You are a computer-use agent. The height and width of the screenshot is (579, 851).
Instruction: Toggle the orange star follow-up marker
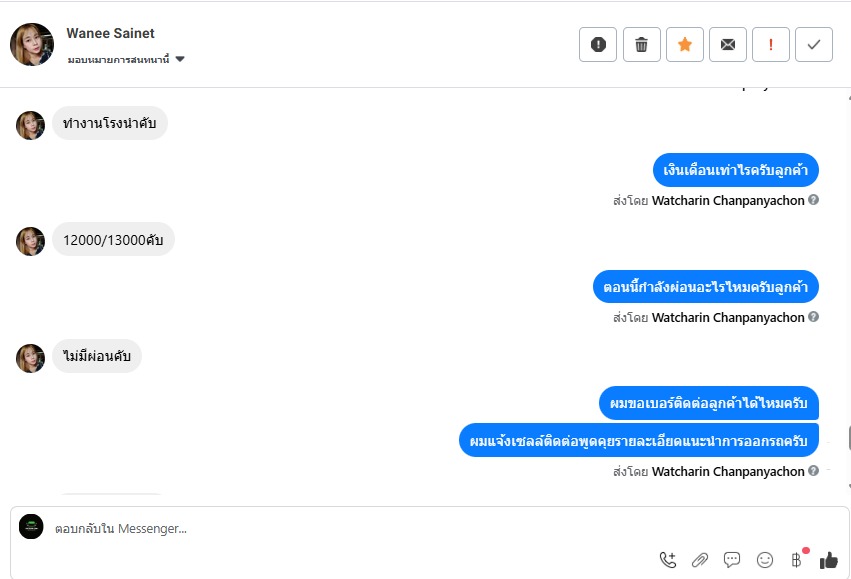click(x=685, y=44)
